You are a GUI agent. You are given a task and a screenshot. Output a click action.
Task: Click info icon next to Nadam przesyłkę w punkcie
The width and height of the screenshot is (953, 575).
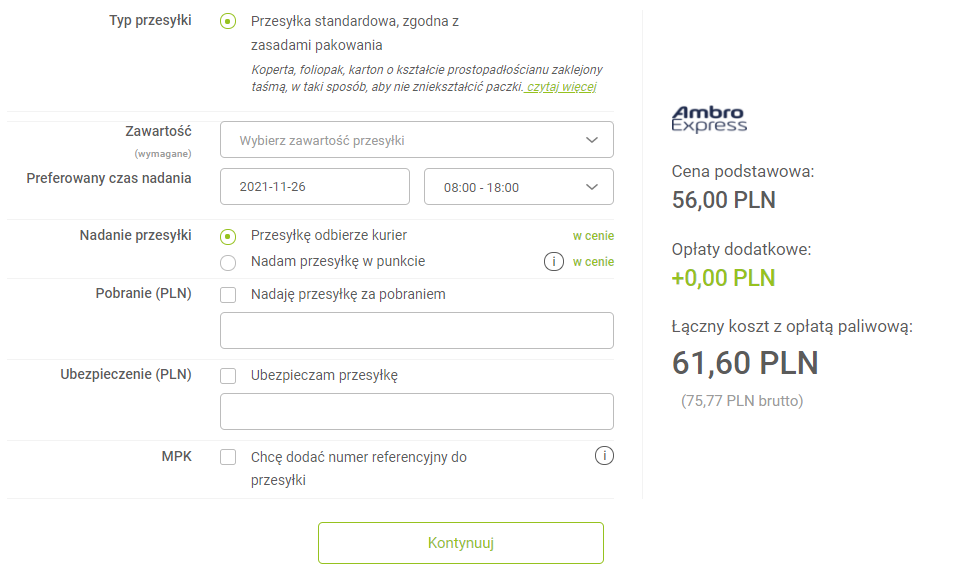point(551,262)
